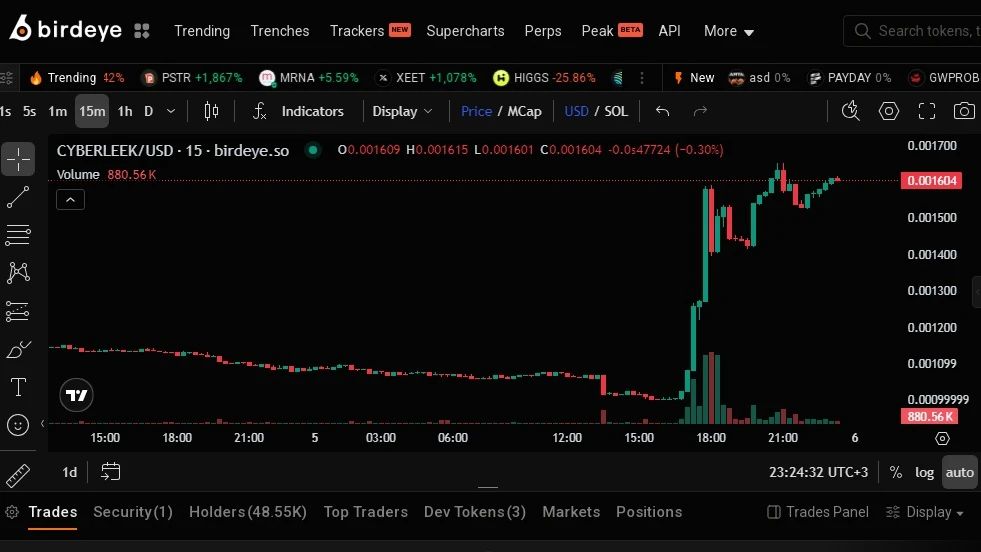981x552 pixels.
Task: Click the Search tokens input field
Action: pos(912,31)
